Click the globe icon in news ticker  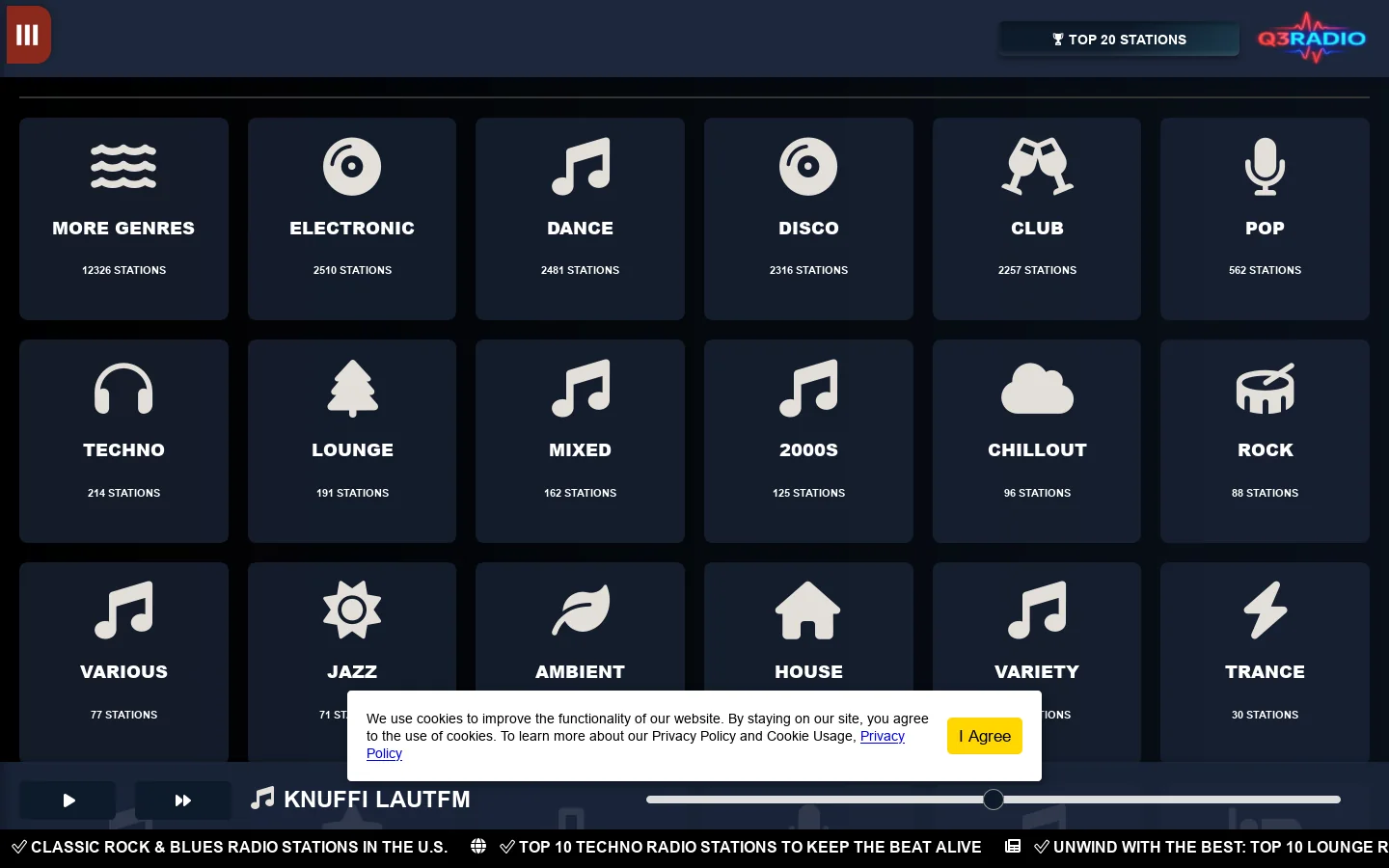coord(478,846)
